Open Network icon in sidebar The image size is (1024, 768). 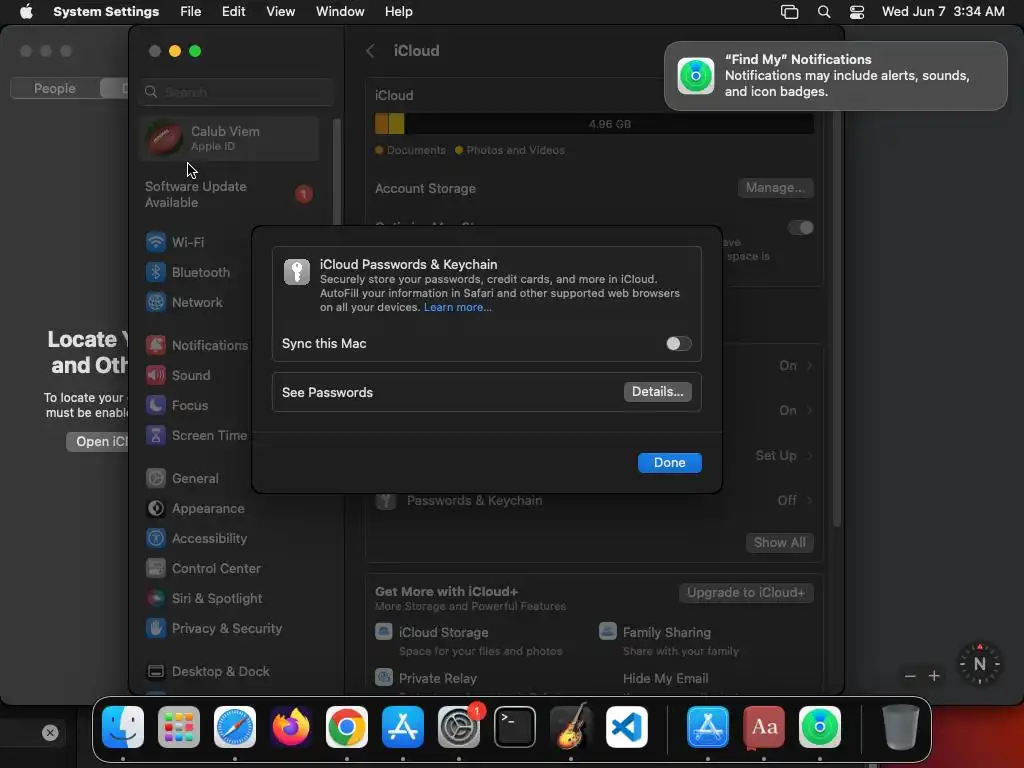[x=155, y=302]
